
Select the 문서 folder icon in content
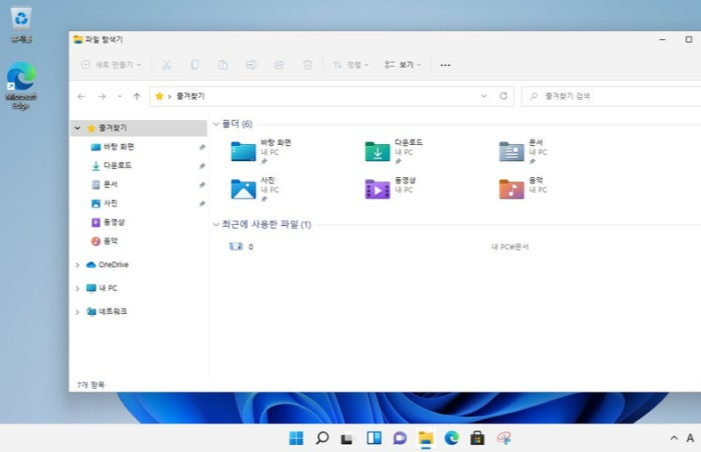point(511,151)
